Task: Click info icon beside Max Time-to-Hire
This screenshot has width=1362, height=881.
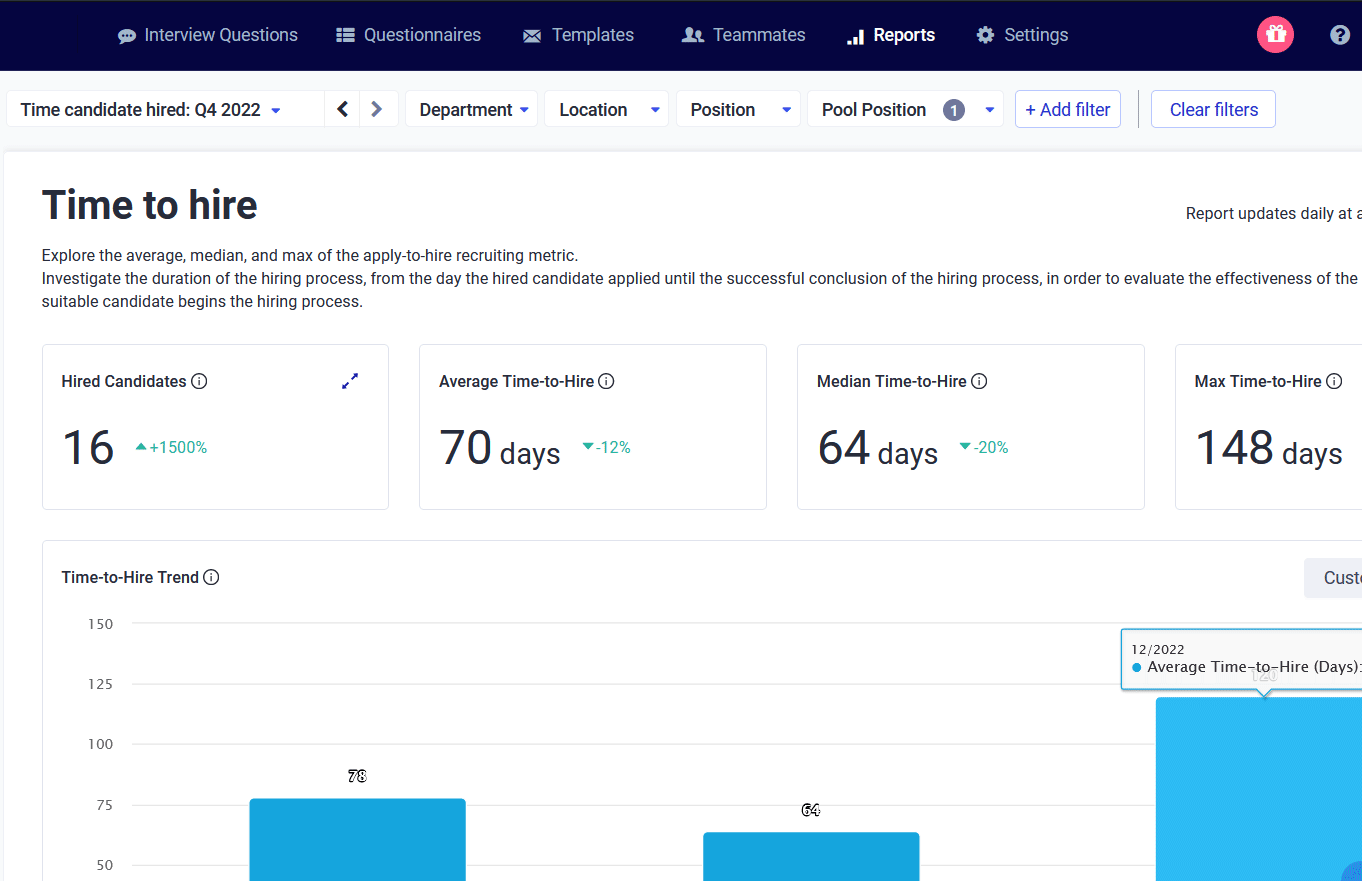Action: coord(1334,381)
